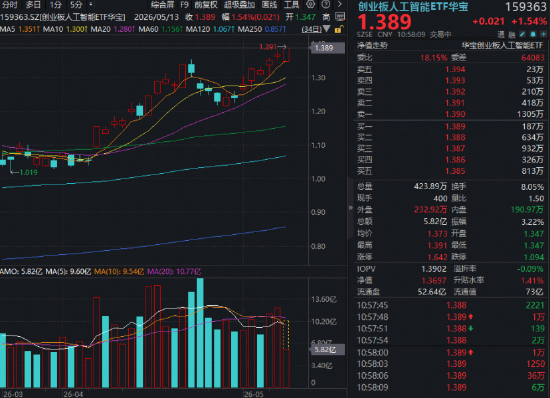550x398 pixels.
Task: Click the MA120 1.067 indicator label
Action: click(210, 29)
